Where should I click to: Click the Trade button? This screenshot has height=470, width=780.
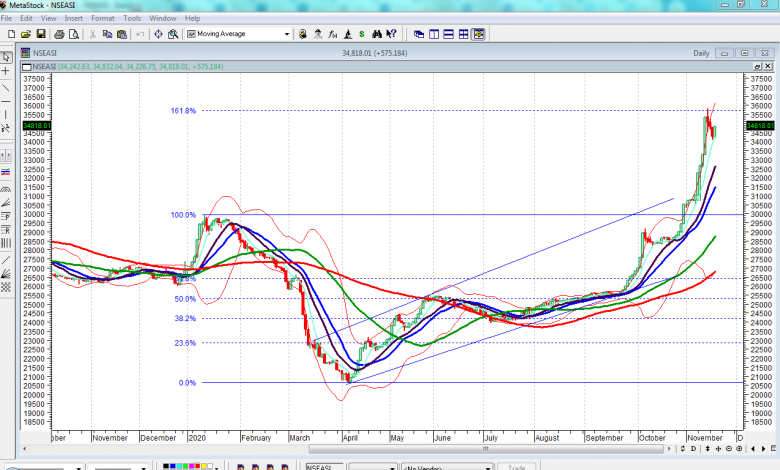(x=517, y=466)
